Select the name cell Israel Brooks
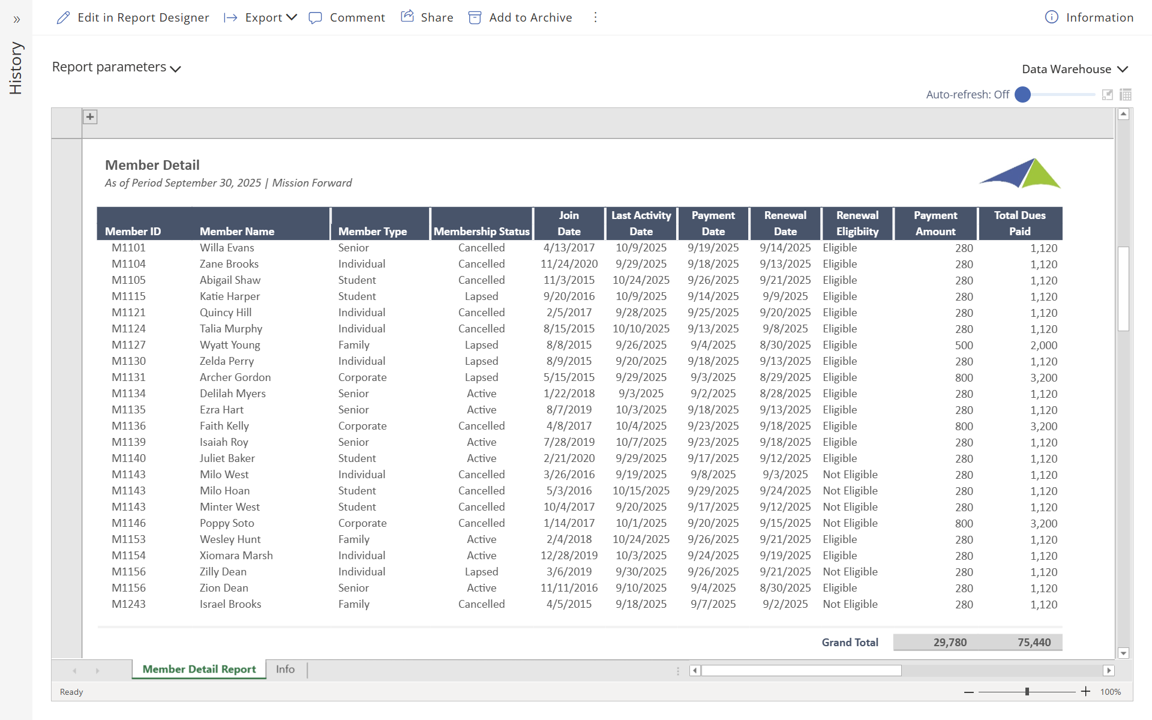The height and width of the screenshot is (720, 1152). 231,605
